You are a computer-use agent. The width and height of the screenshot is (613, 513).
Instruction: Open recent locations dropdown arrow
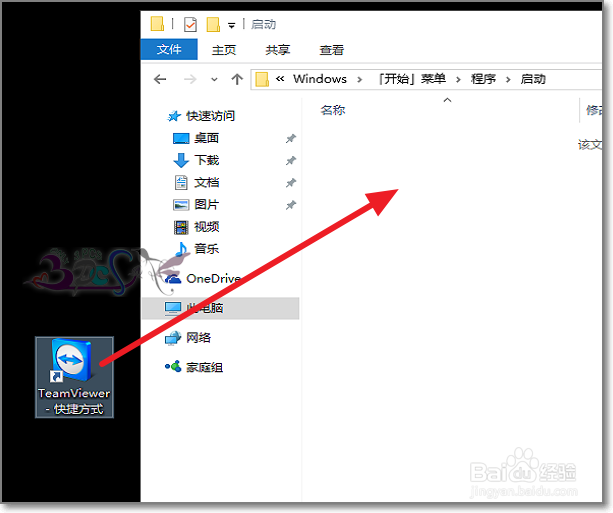[214, 80]
